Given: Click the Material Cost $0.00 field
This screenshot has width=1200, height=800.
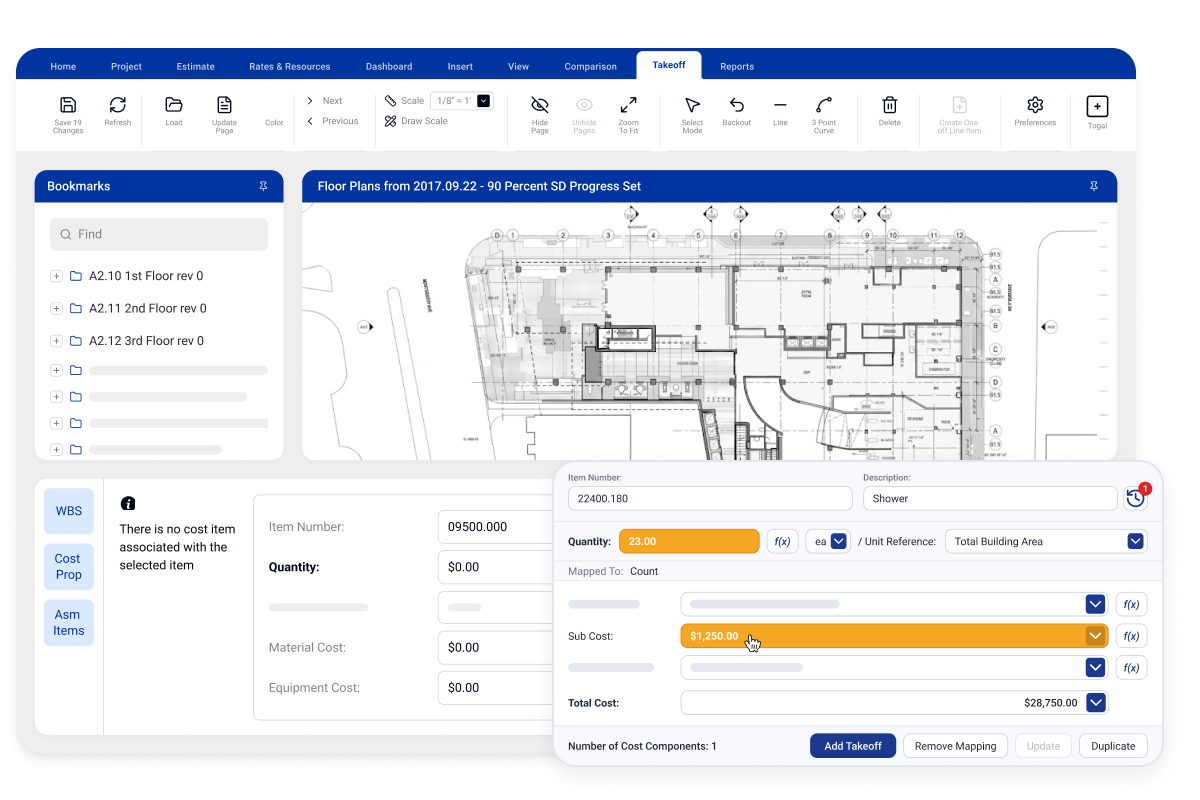Looking at the screenshot, I should point(495,648).
